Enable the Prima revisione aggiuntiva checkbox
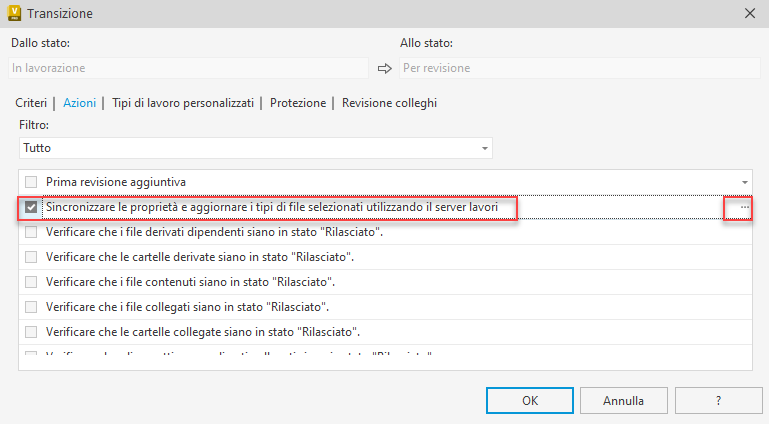Viewport: 769px width, 424px height. 31,182
